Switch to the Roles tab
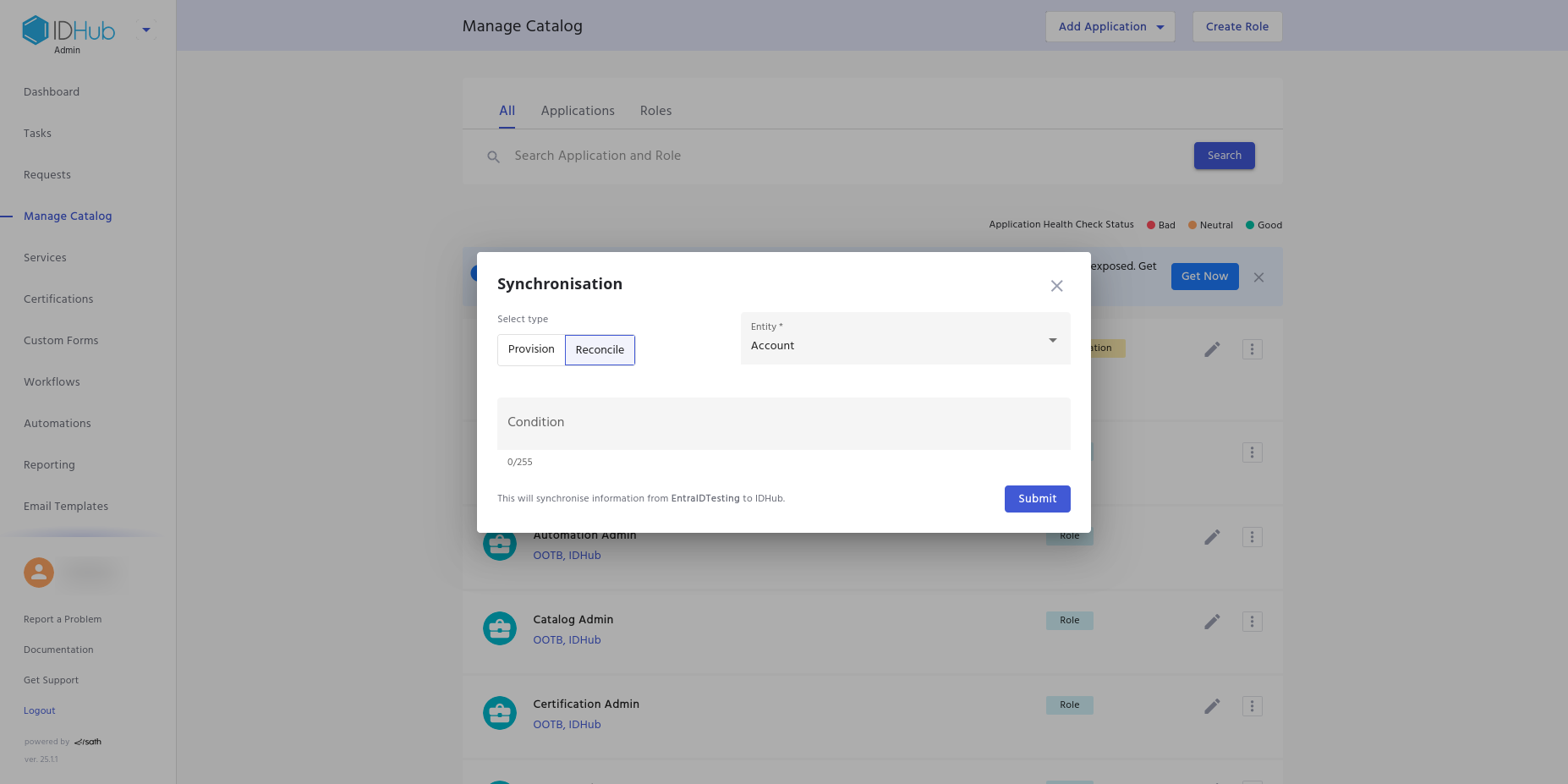Image resolution: width=1568 pixels, height=784 pixels. tap(655, 111)
